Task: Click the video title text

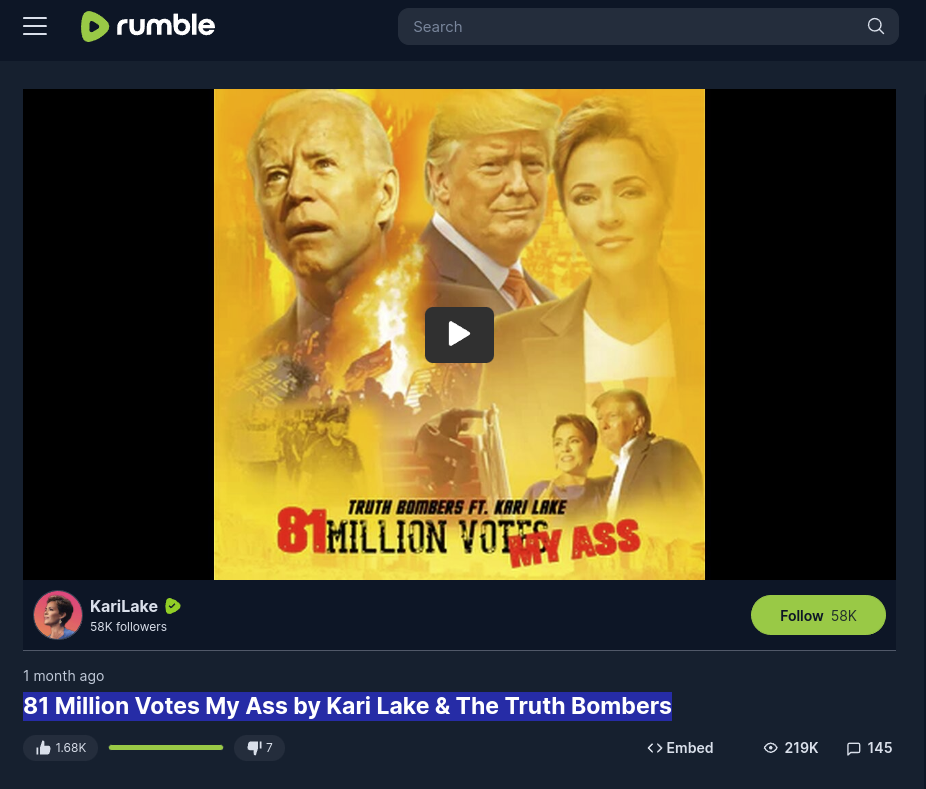Action: (x=347, y=706)
